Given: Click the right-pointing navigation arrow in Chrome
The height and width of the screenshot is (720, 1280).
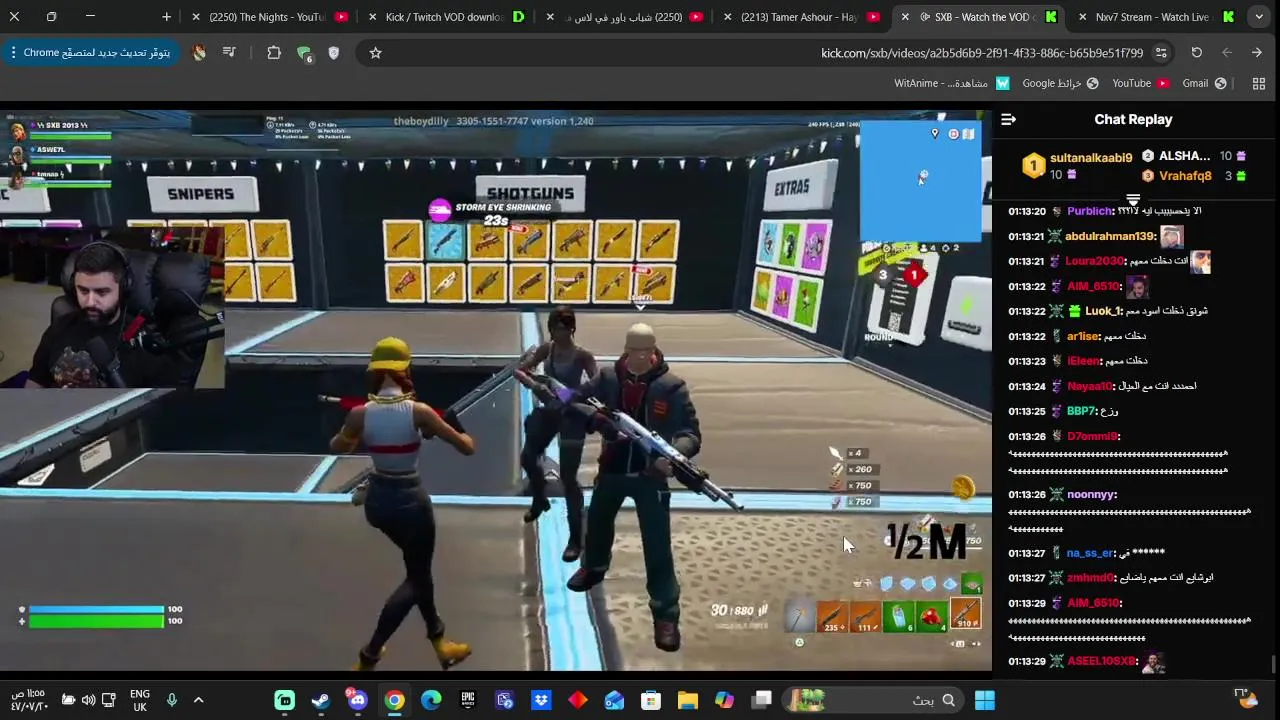Looking at the screenshot, I should coord(1256,52).
